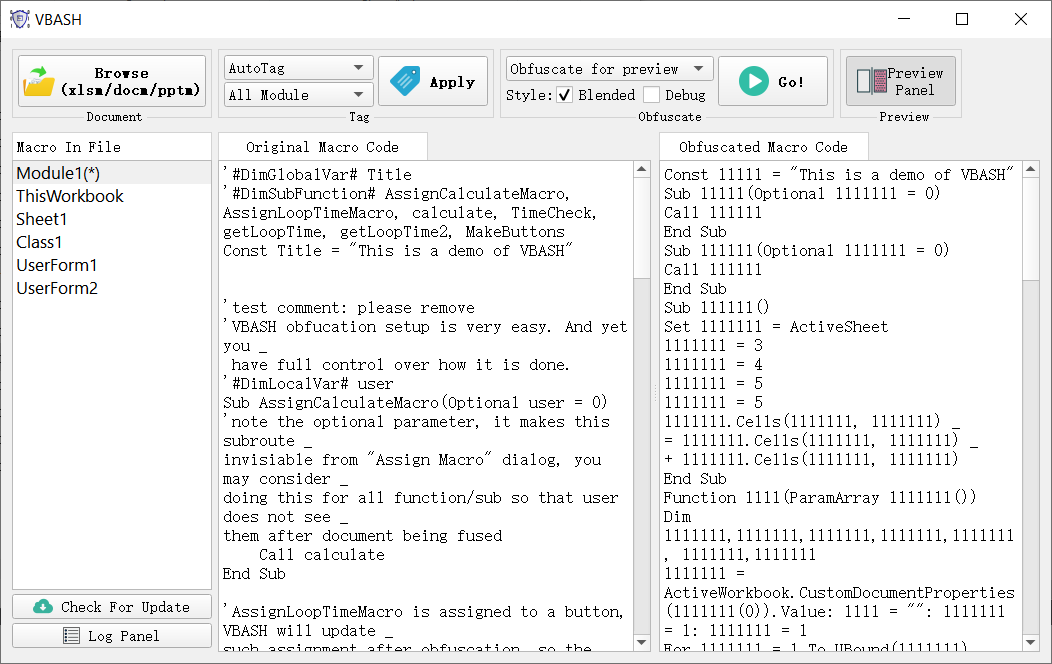
Task: Close the VBASH window
Action: [x=1020, y=19]
